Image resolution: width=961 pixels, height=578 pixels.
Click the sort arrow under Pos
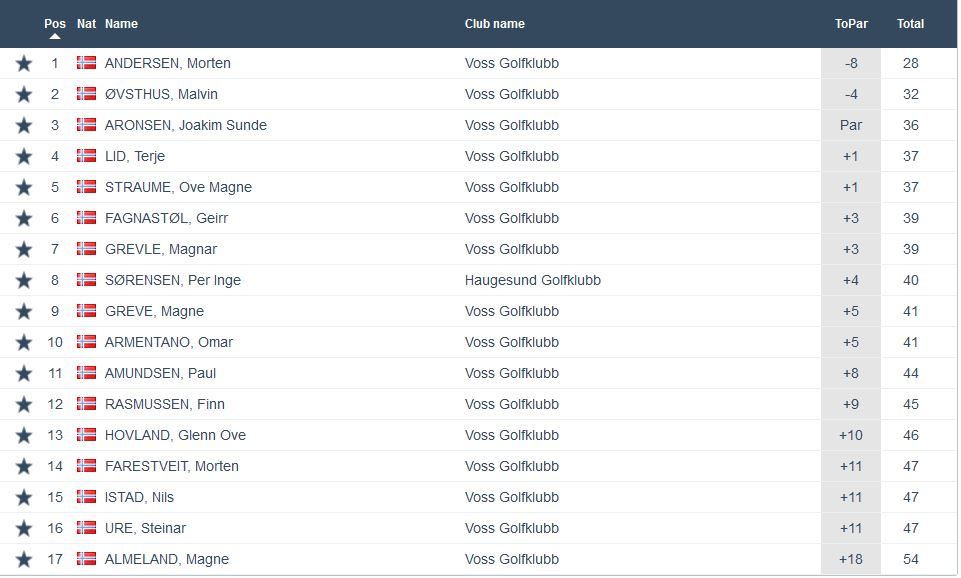coord(55,36)
